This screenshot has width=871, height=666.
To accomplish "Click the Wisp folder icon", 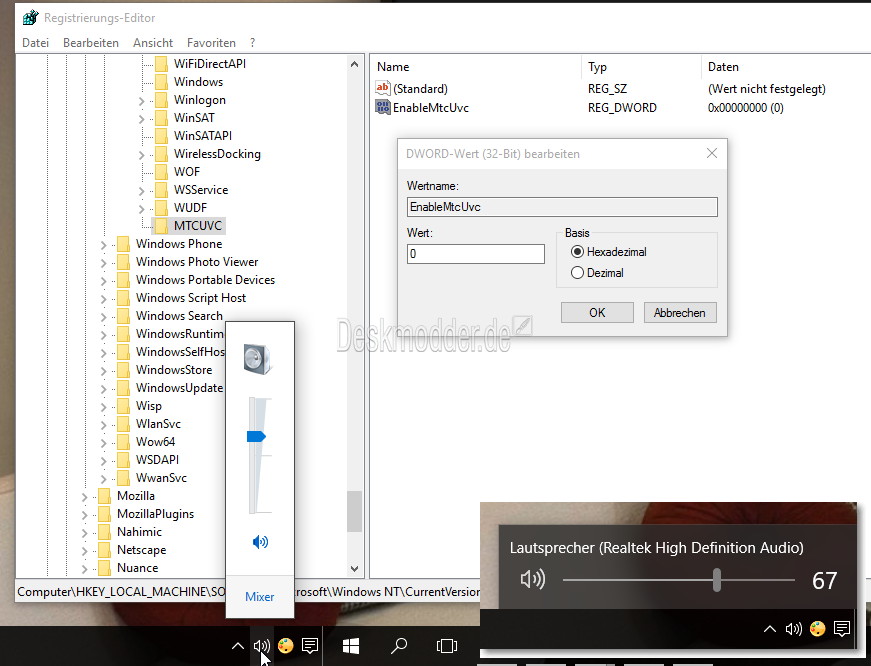I will point(123,405).
